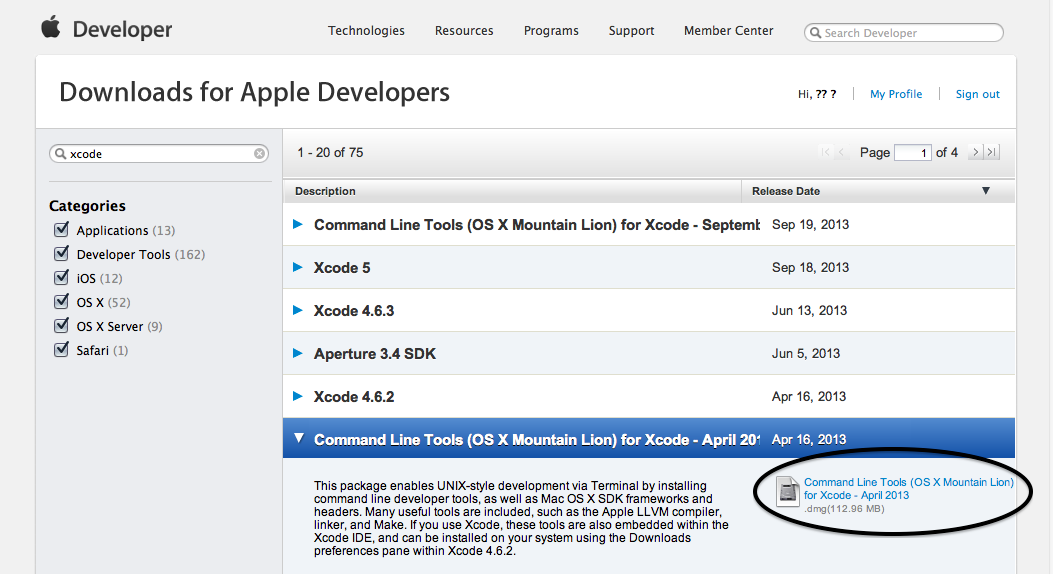The height and width of the screenshot is (574, 1053).
Task: Click magnifier icon in Search Developer field
Action: pyautogui.click(x=815, y=33)
